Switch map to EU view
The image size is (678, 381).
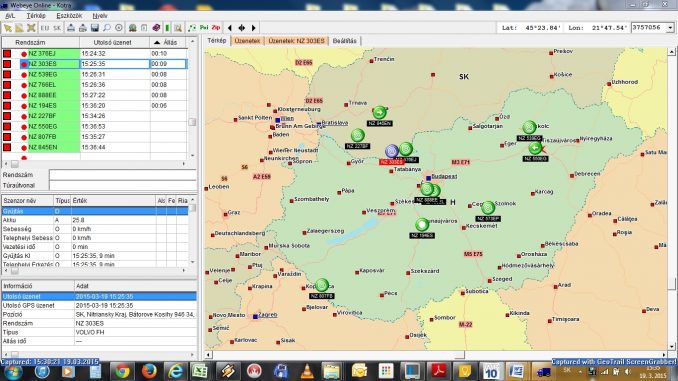(45, 28)
